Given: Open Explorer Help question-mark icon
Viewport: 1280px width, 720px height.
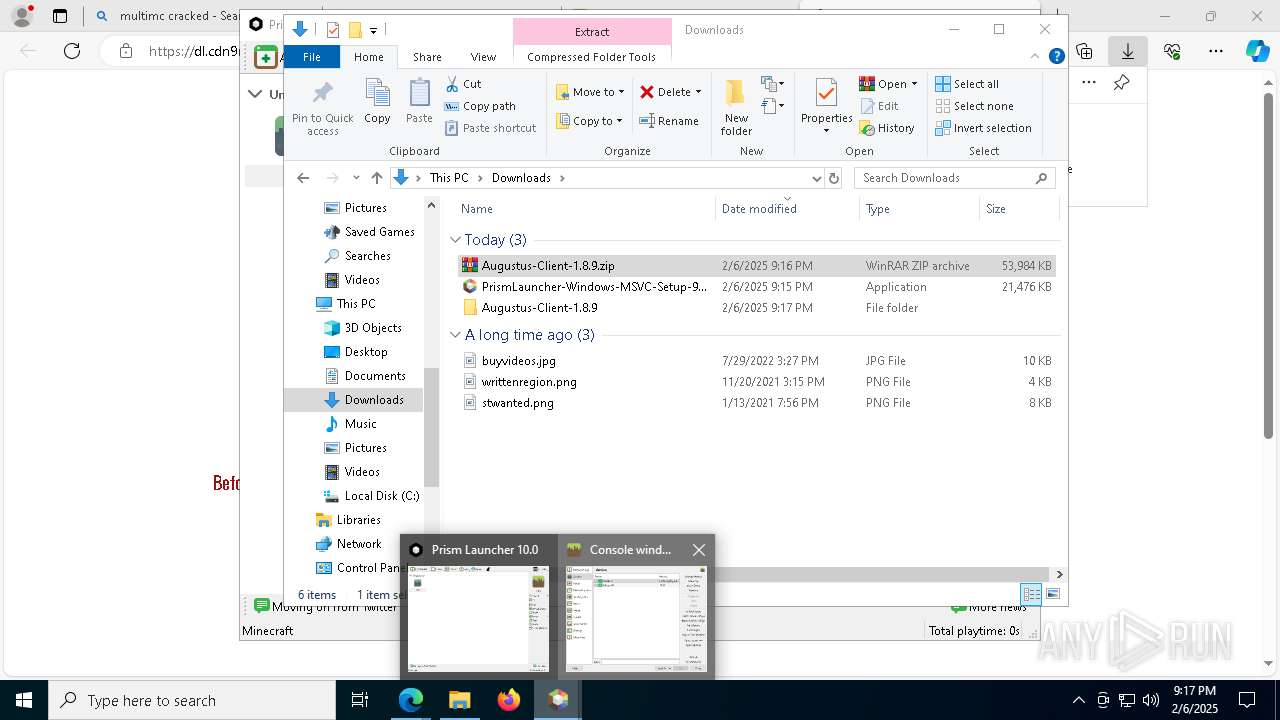Looking at the screenshot, I should tap(1056, 57).
